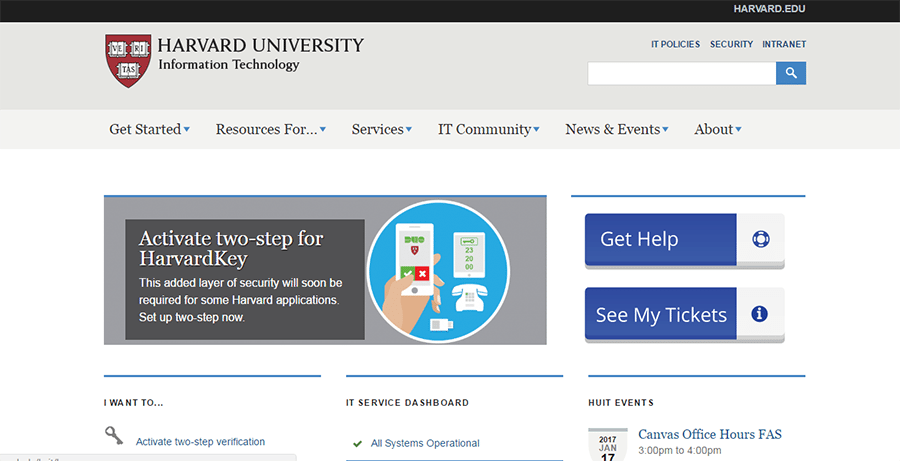
Task: Click the green checkmark status icon
Action: pyautogui.click(x=357, y=443)
